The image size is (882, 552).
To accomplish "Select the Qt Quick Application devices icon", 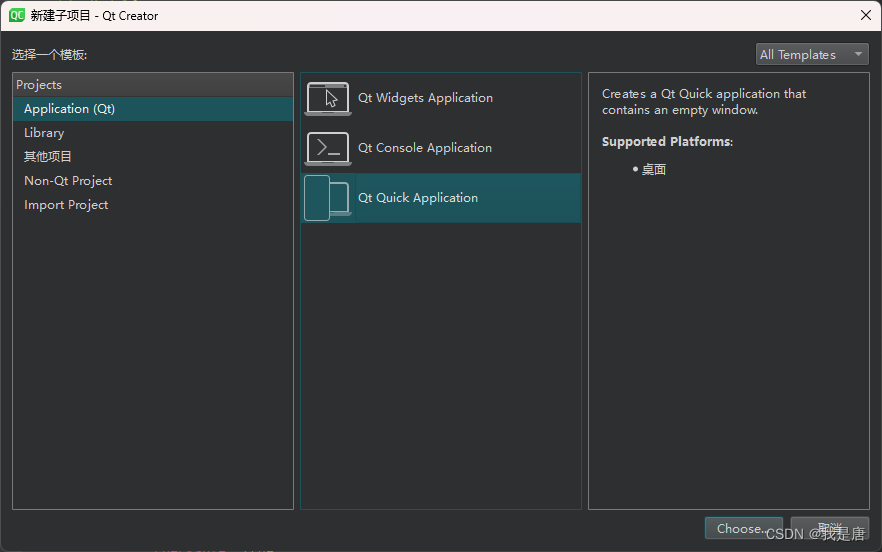I will 328,198.
